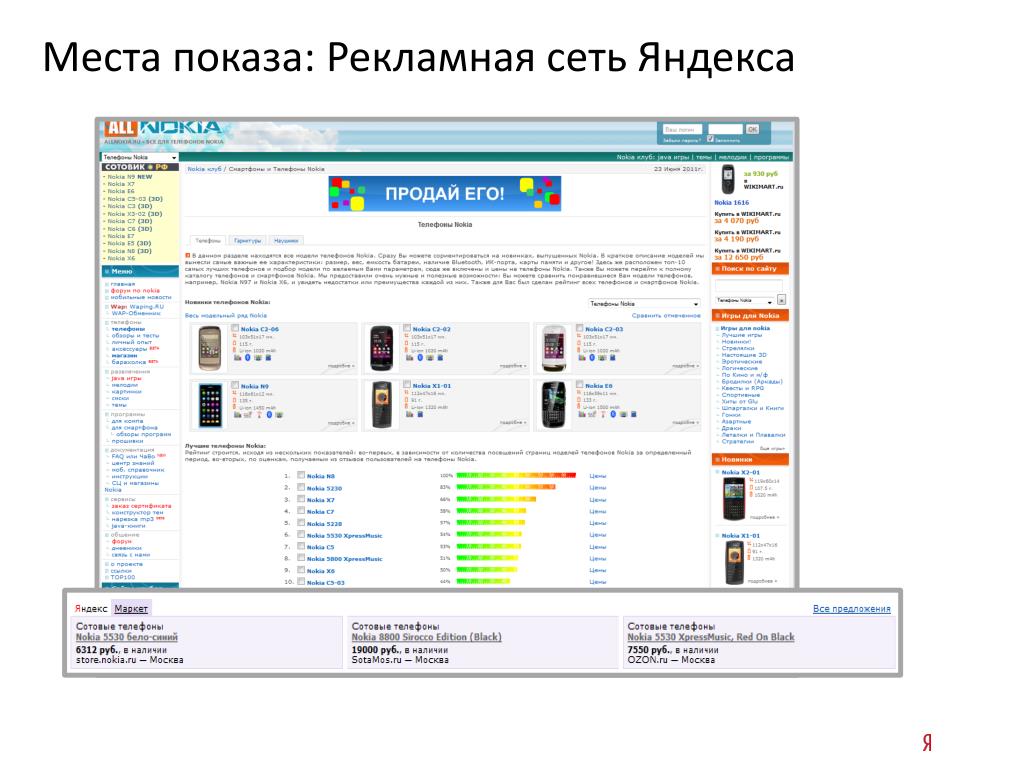The image size is (1024, 768).
Task: View the Nokia N9 phone image
Action: click(210, 406)
